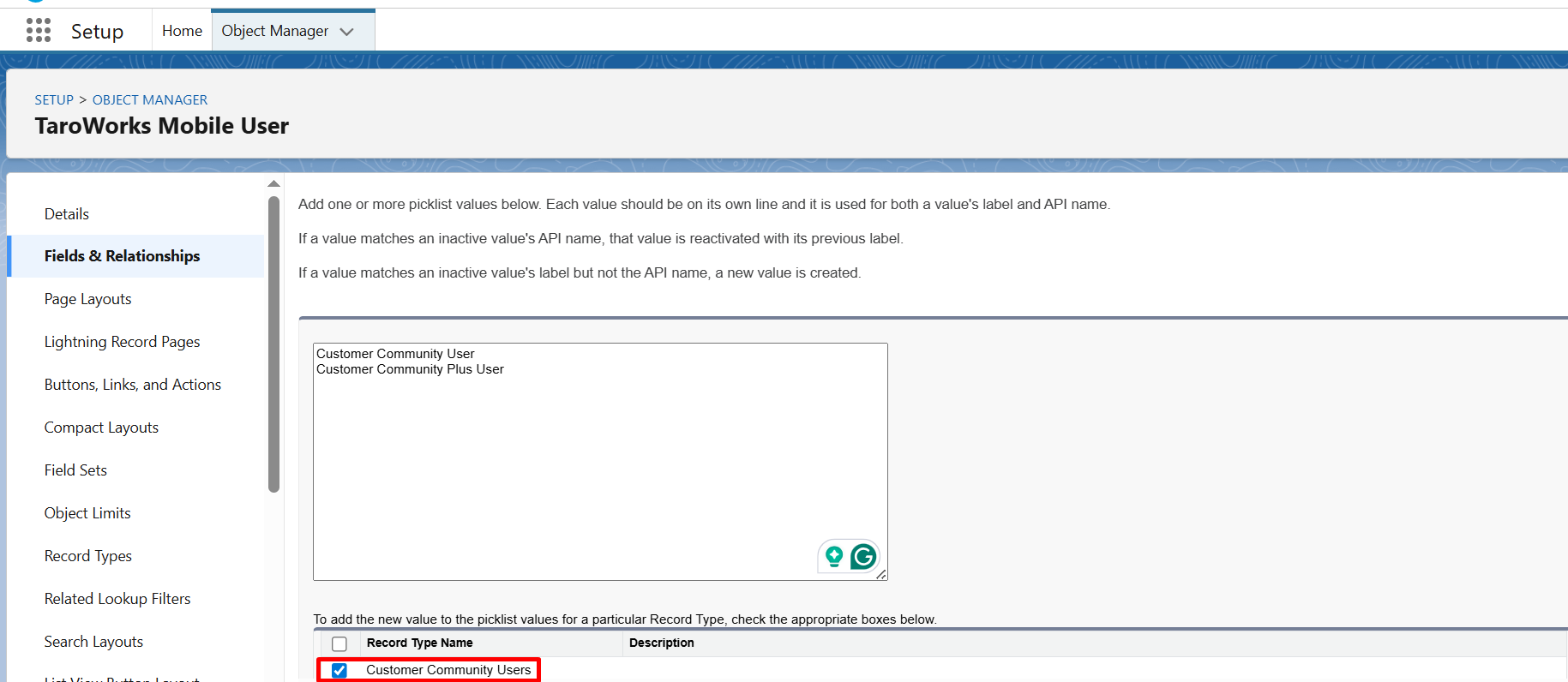
Task: Click the Description column header
Action: [662, 643]
